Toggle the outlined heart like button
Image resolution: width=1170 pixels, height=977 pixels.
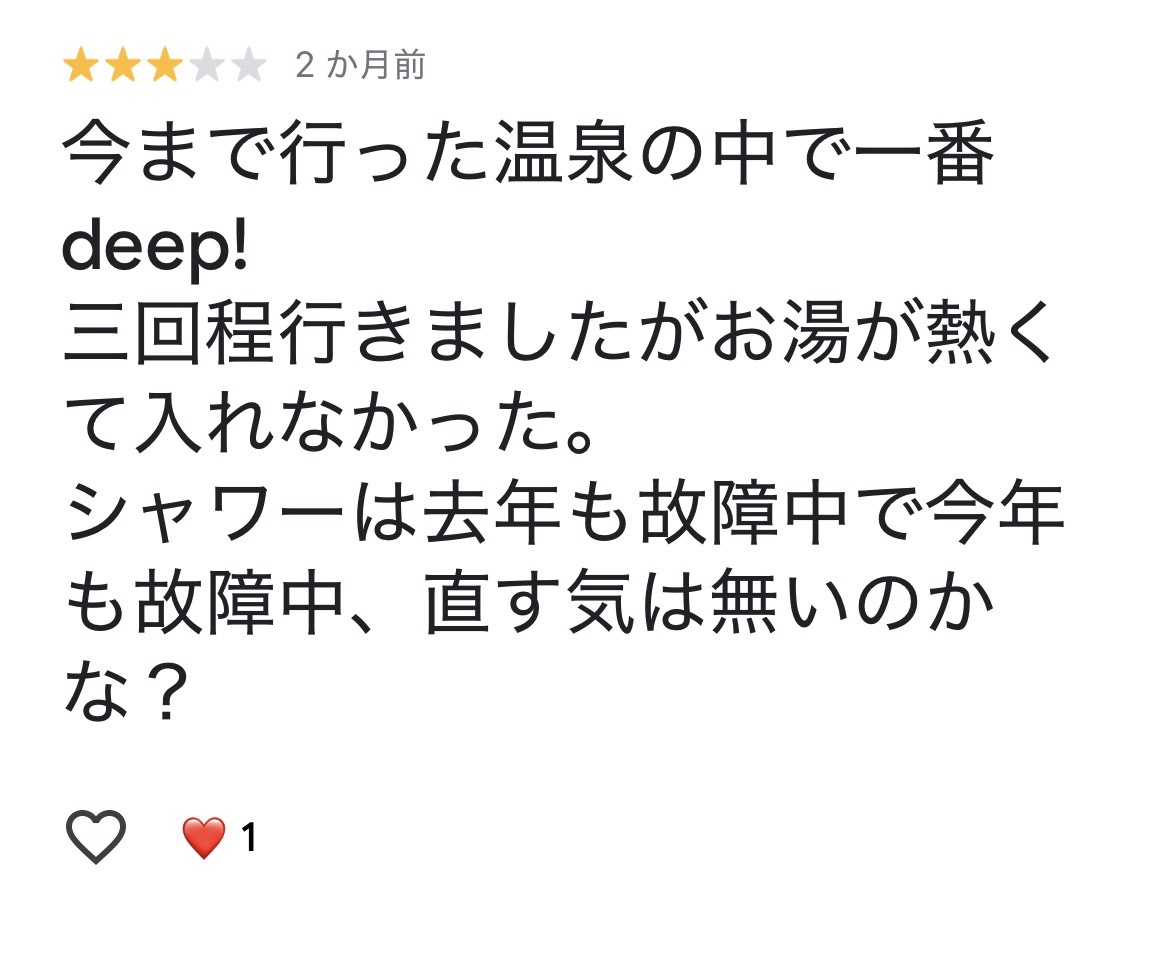click(96, 837)
